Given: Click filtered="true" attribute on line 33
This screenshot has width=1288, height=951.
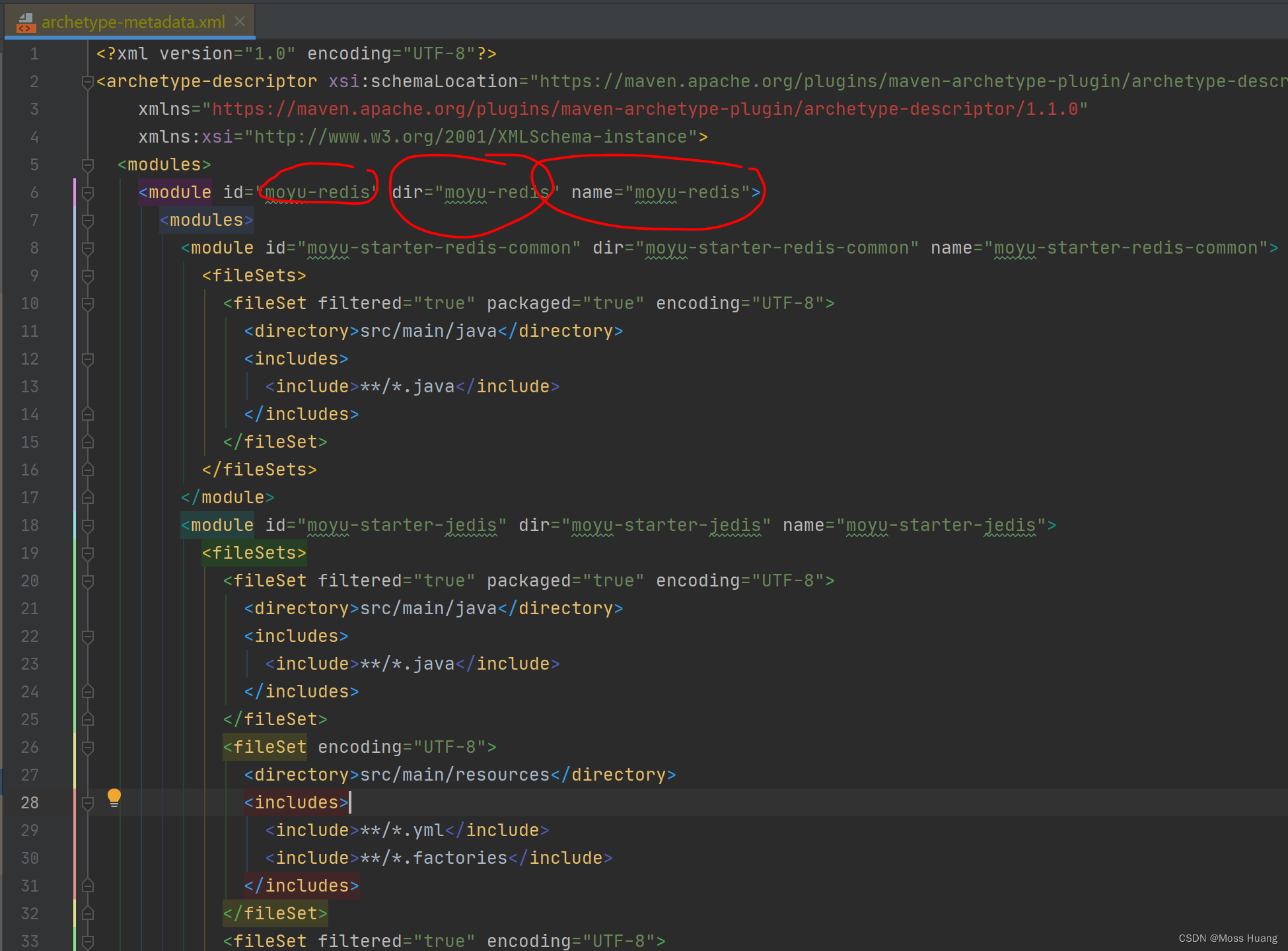Looking at the screenshot, I should click(396, 941).
